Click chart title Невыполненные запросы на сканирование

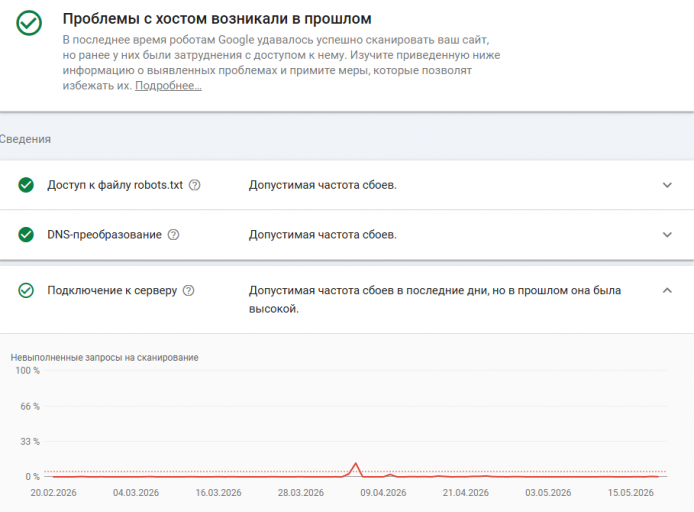click(104, 358)
